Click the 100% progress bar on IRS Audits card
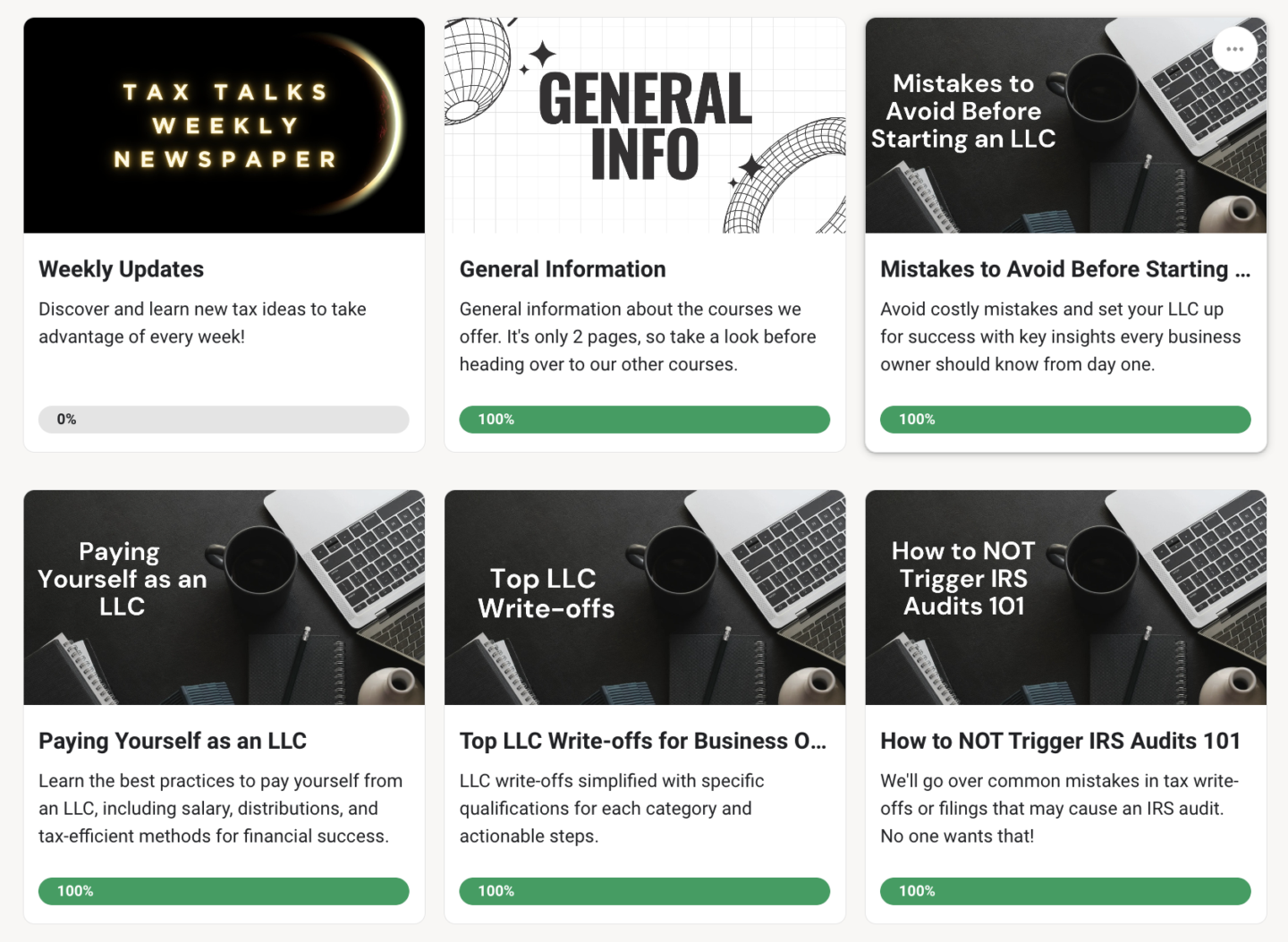This screenshot has height=942, width=1288. click(x=1065, y=891)
